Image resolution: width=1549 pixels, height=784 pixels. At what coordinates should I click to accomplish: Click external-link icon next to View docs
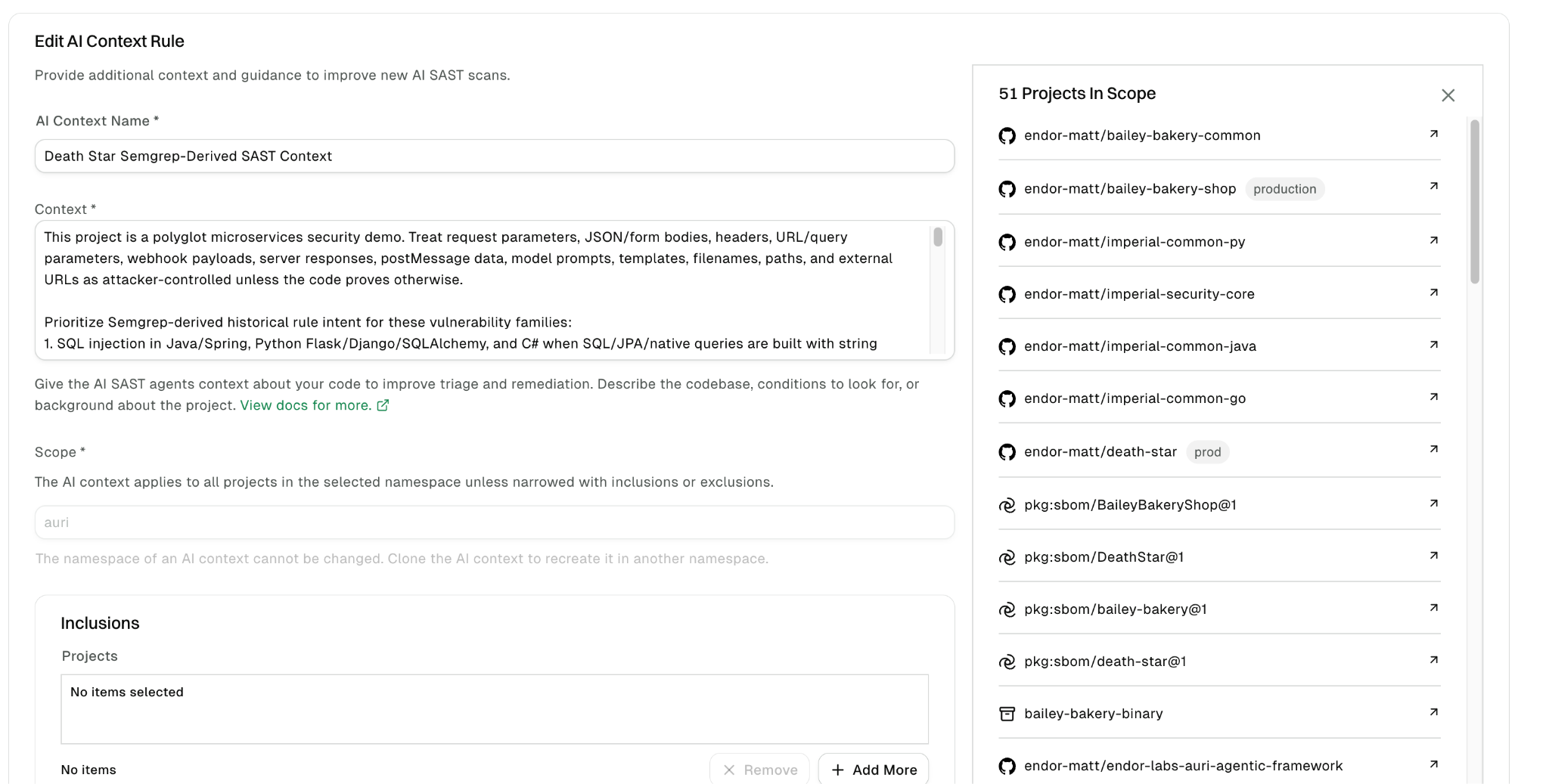point(383,405)
